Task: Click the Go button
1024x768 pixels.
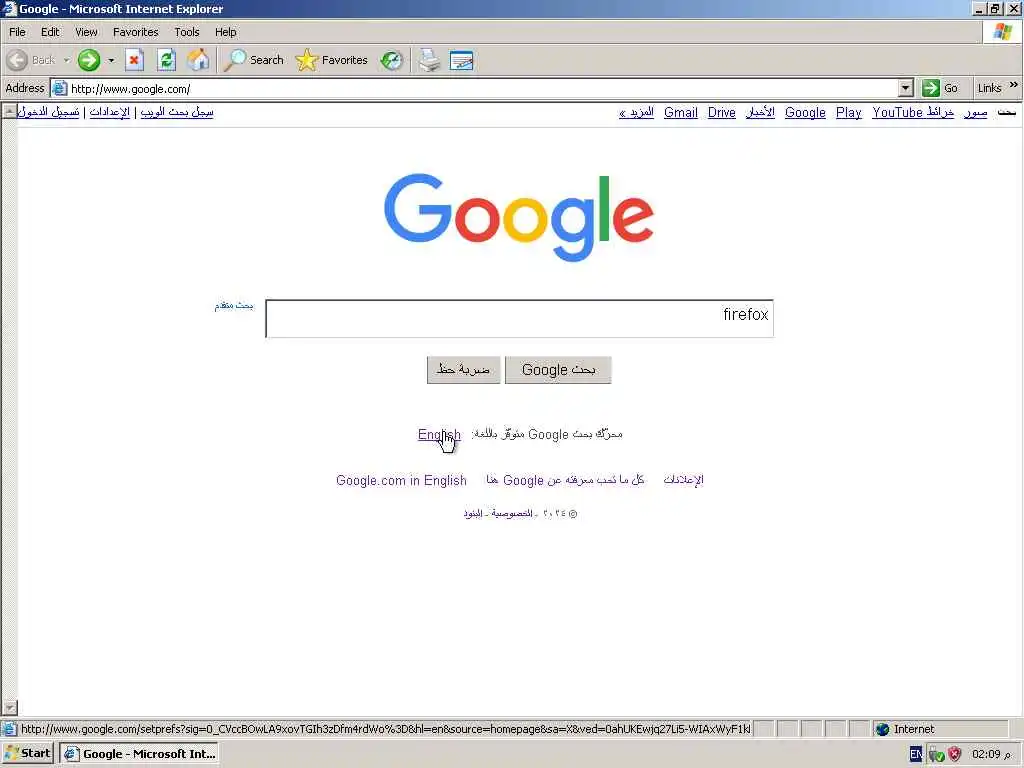Action: (940, 88)
